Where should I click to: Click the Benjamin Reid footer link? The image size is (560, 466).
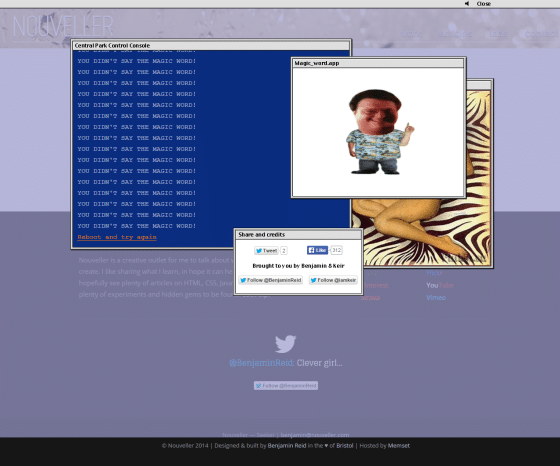(x=287, y=446)
